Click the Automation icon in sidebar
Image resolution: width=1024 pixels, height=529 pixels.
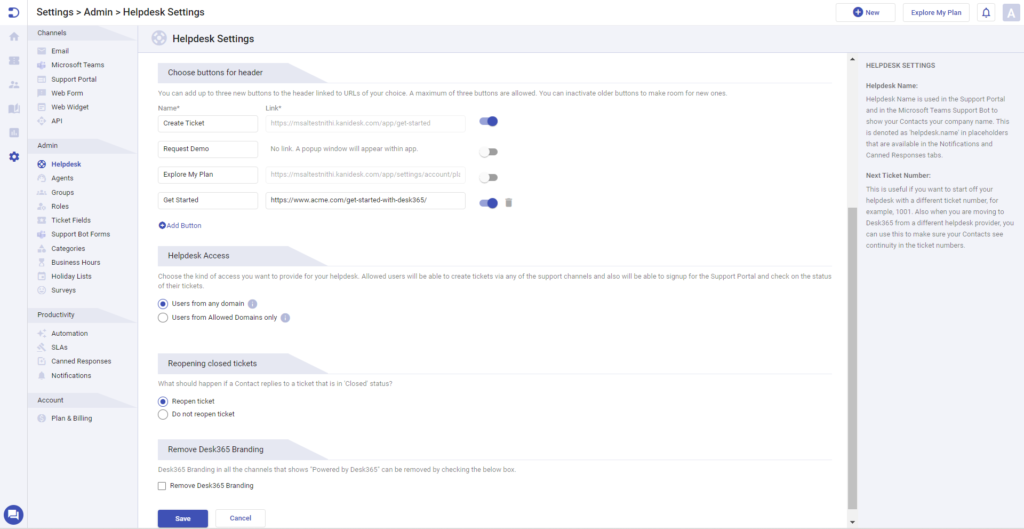[x=42, y=333]
